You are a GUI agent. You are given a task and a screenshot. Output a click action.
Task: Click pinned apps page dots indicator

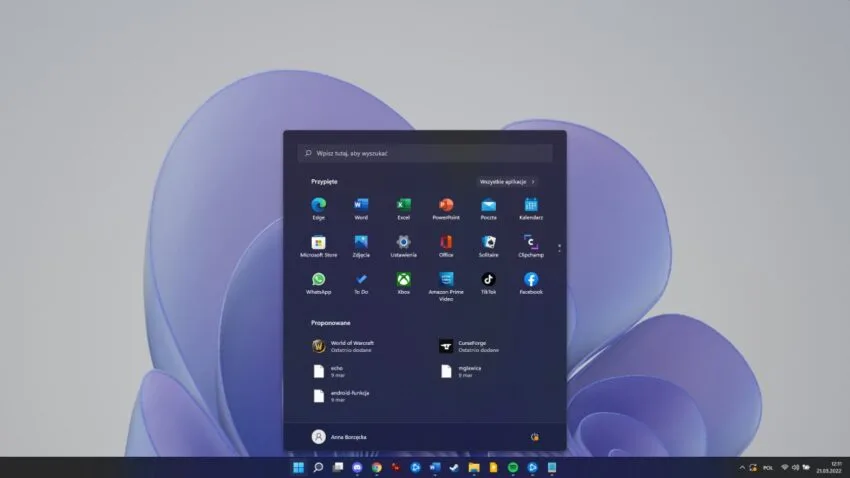tap(559, 248)
